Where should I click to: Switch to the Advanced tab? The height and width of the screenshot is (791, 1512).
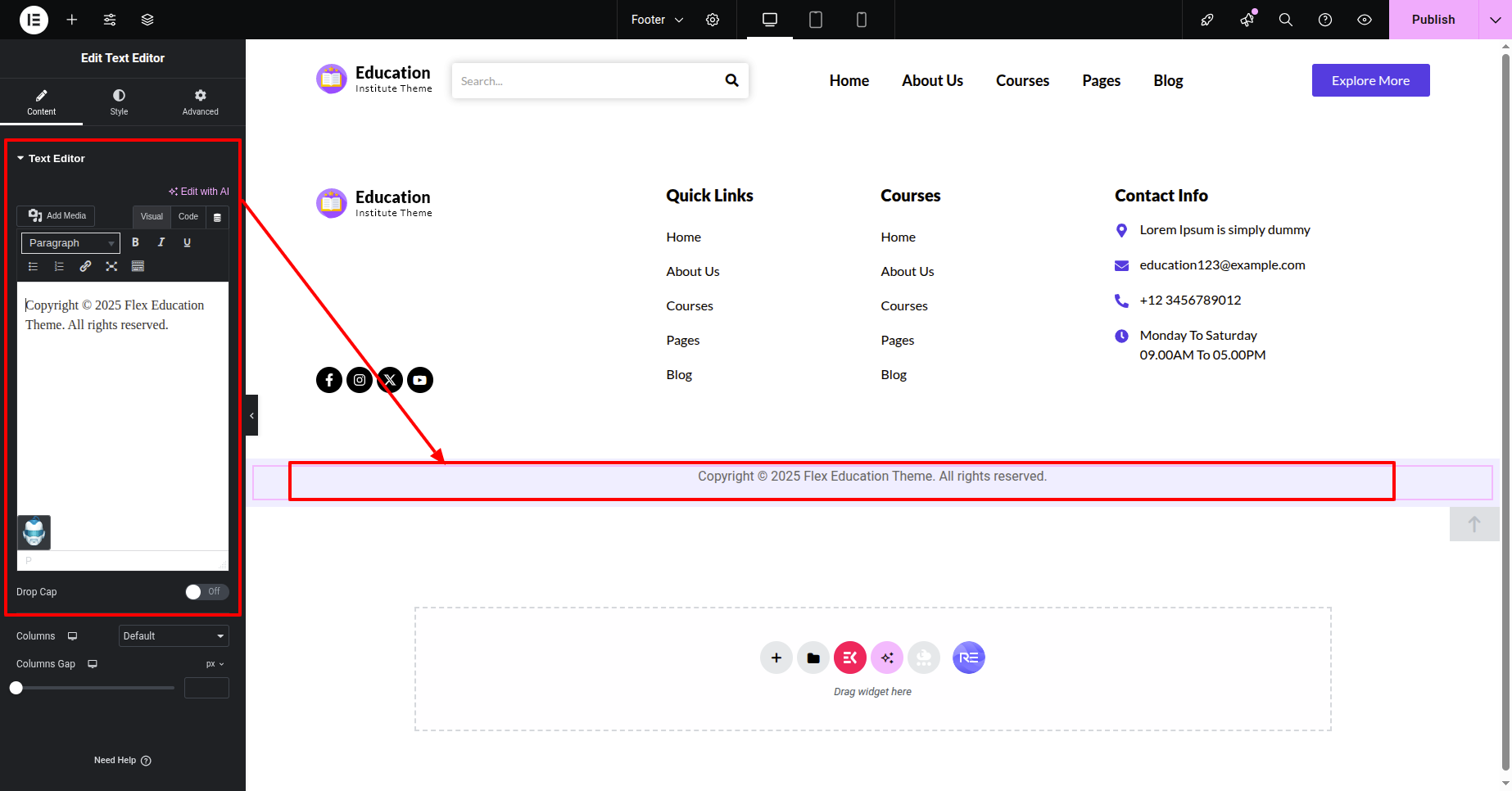coord(200,102)
